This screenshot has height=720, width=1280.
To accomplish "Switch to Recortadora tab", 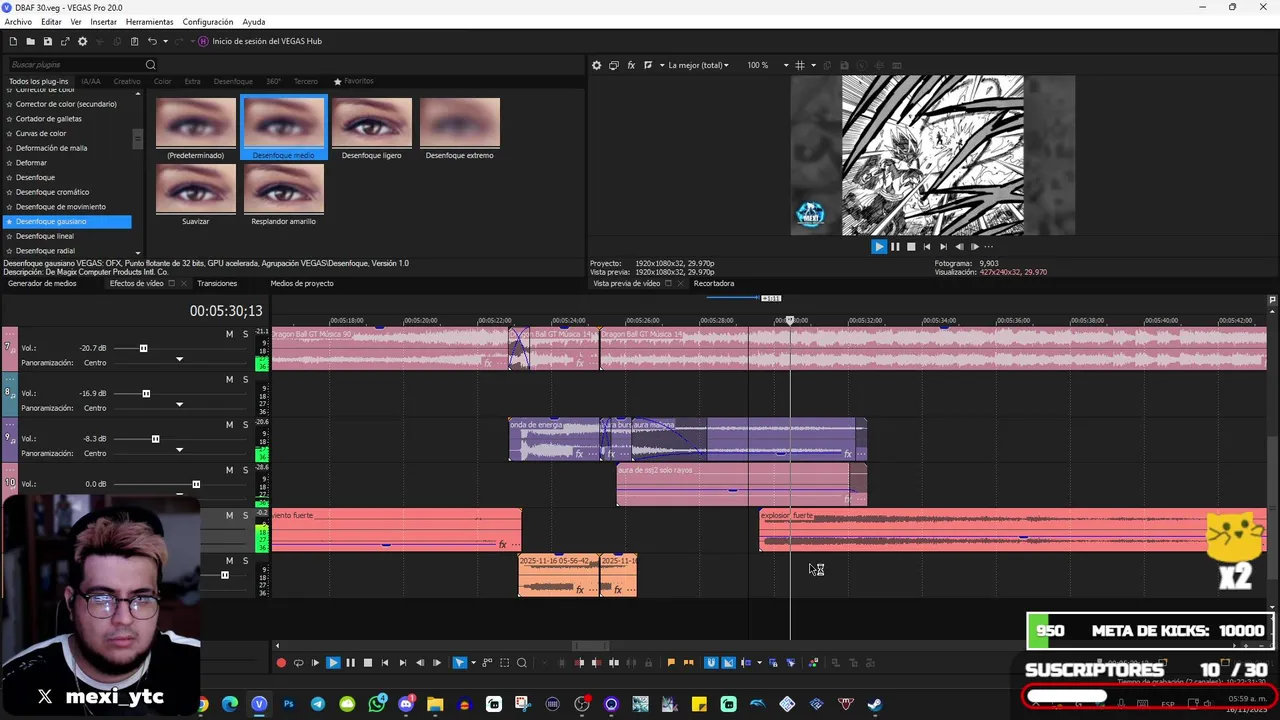I will [714, 283].
